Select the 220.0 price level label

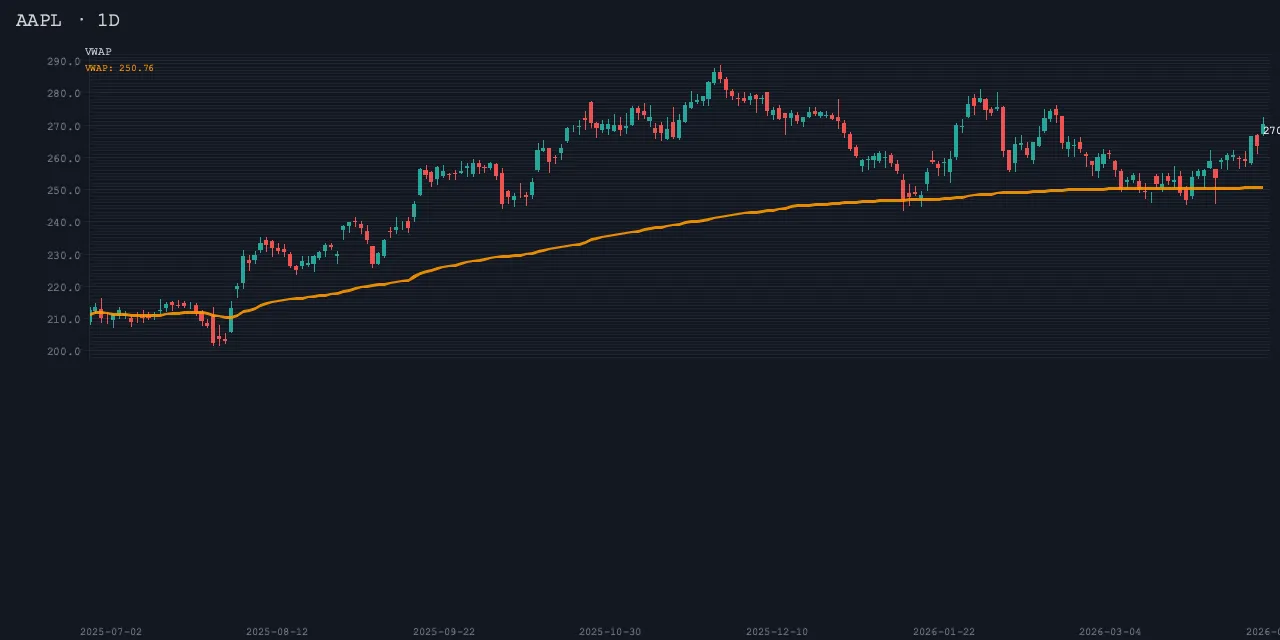[63, 288]
